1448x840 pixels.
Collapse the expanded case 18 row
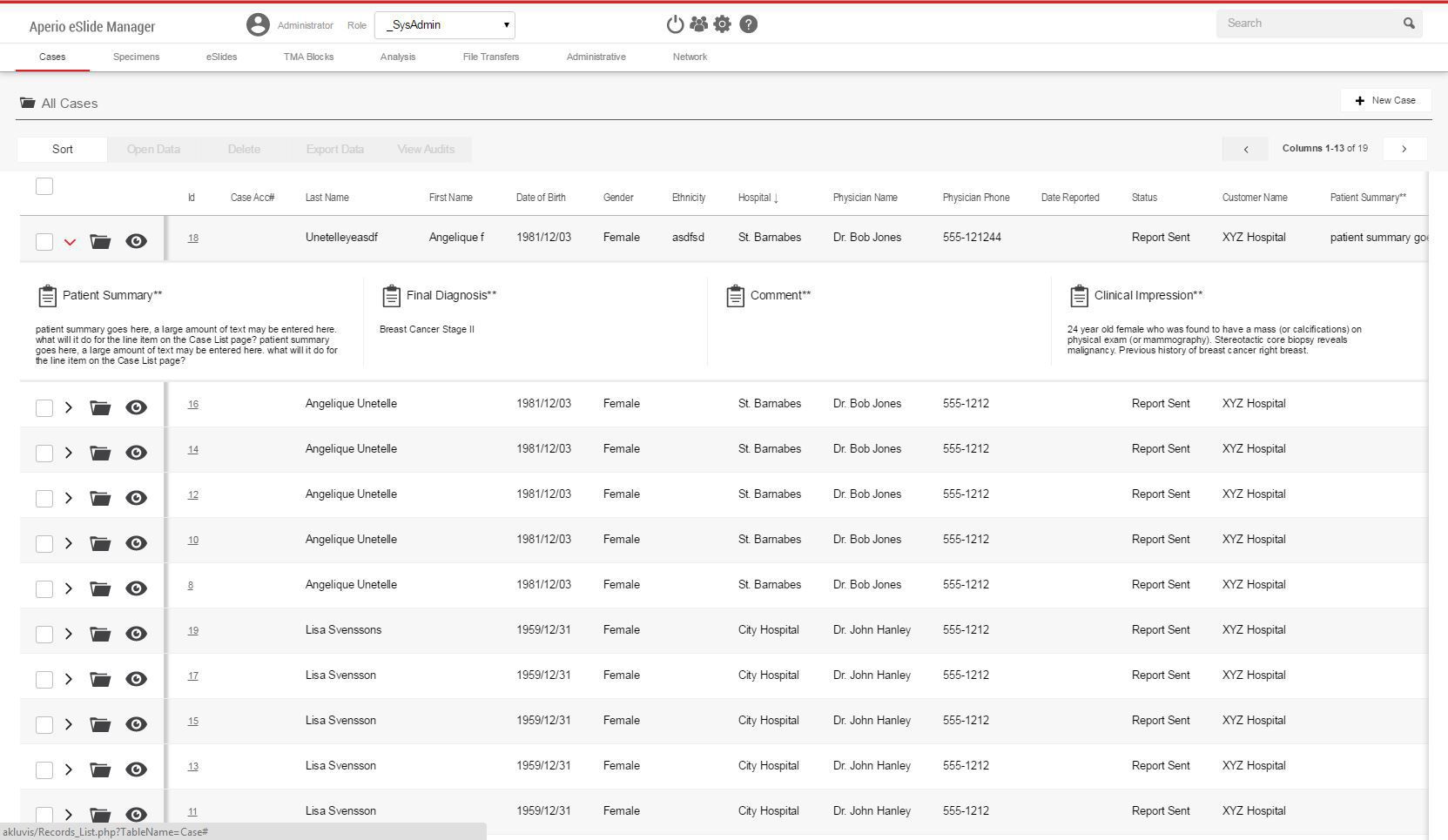pyautogui.click(x=70, y=242)
